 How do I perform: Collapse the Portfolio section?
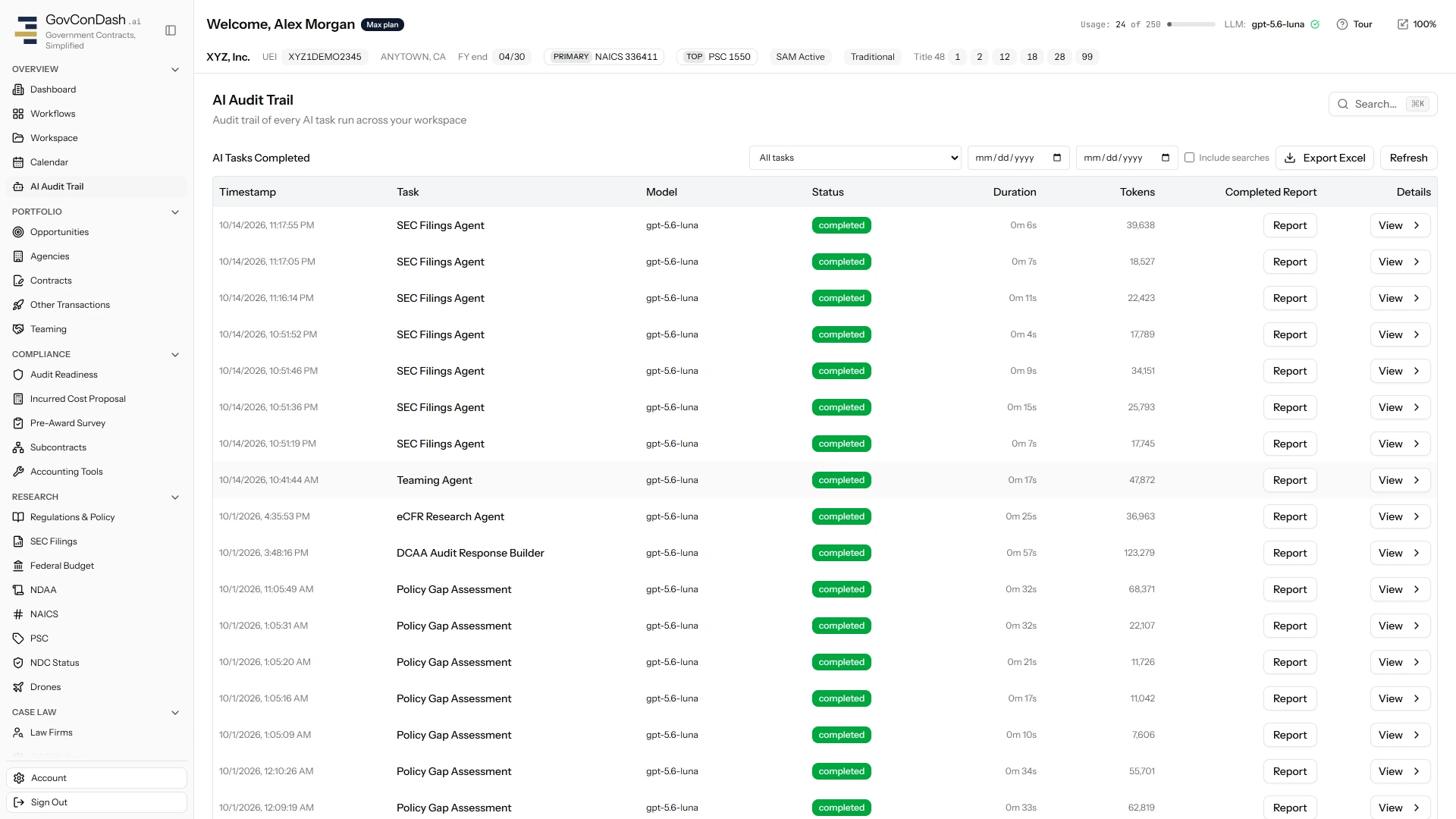click(x=175, y=212)
